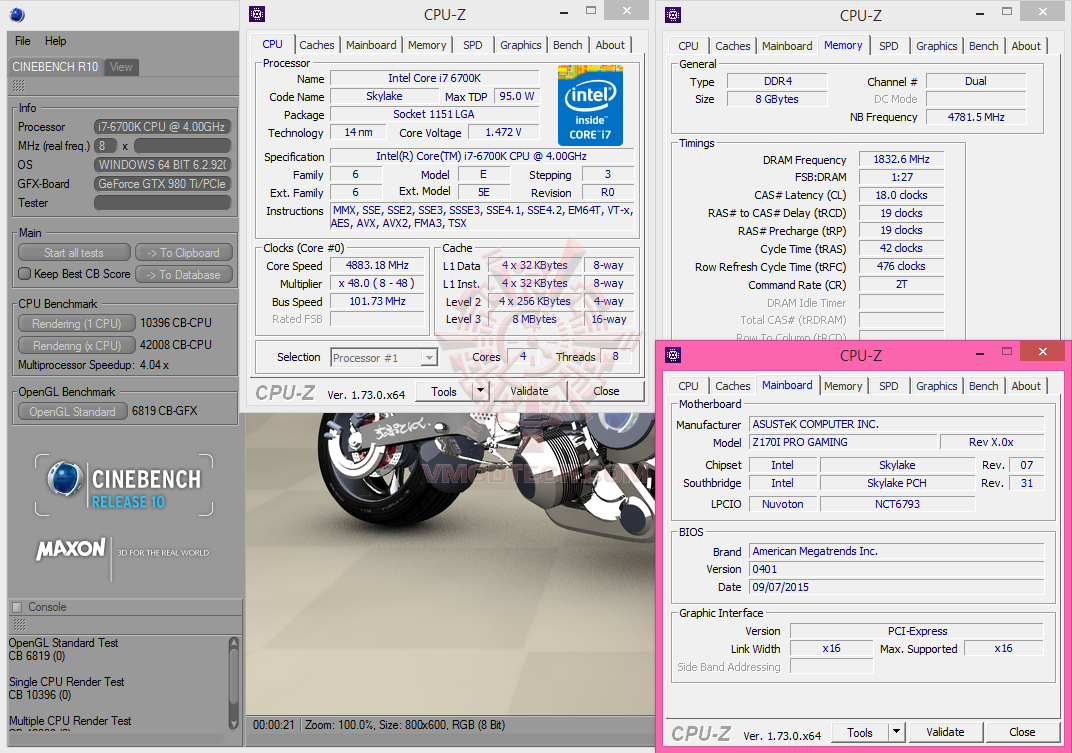Click the To Database button
This screenshot has width=1072, height=753.
pyautogui.click(x=184, y=275)
